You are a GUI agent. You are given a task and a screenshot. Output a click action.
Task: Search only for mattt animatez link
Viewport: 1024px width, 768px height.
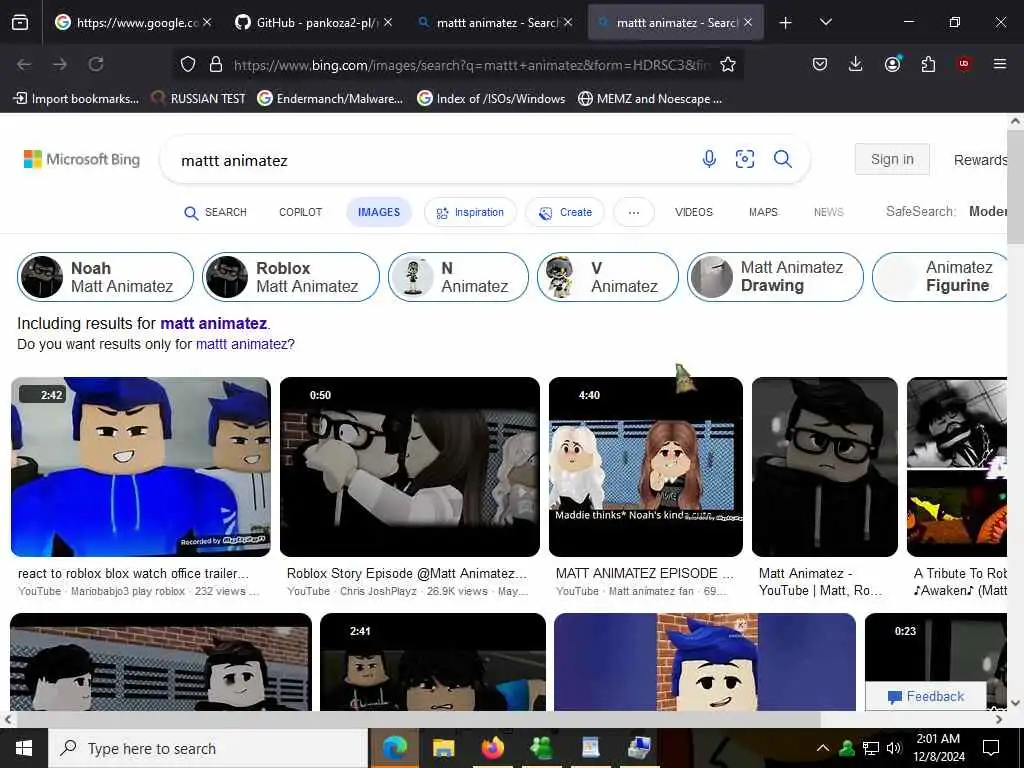pos(242,344)
